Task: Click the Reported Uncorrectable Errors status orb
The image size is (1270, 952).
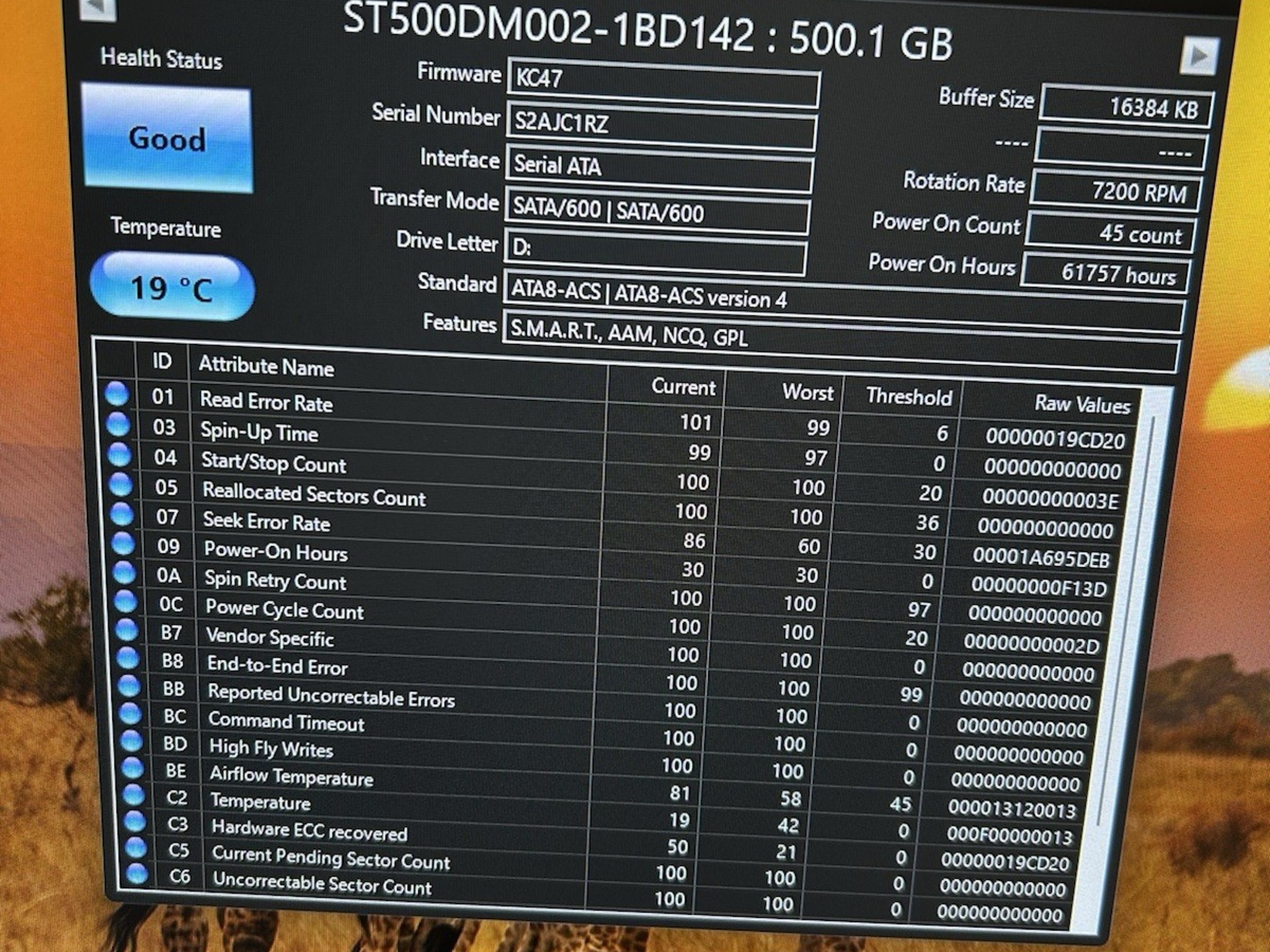Action: click(129, 685)
